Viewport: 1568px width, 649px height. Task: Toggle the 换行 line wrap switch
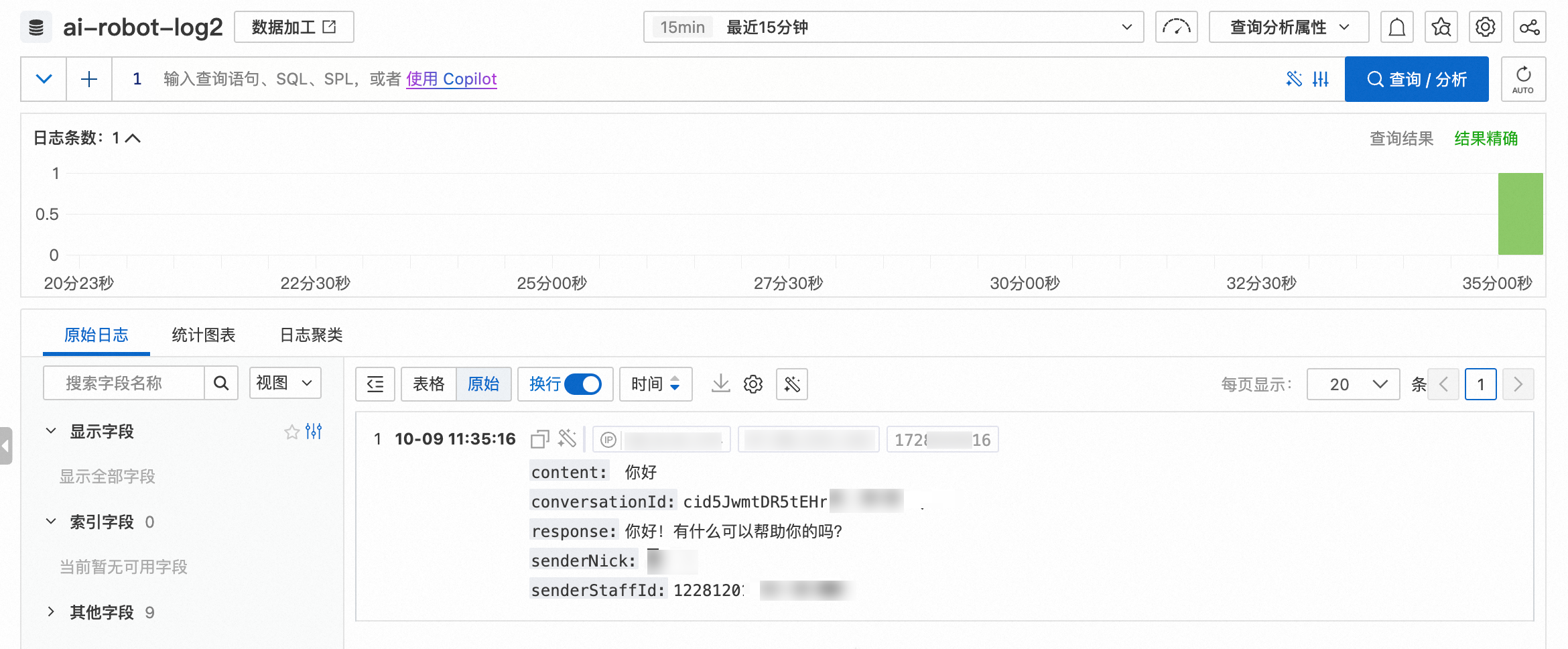coord(583,384)
